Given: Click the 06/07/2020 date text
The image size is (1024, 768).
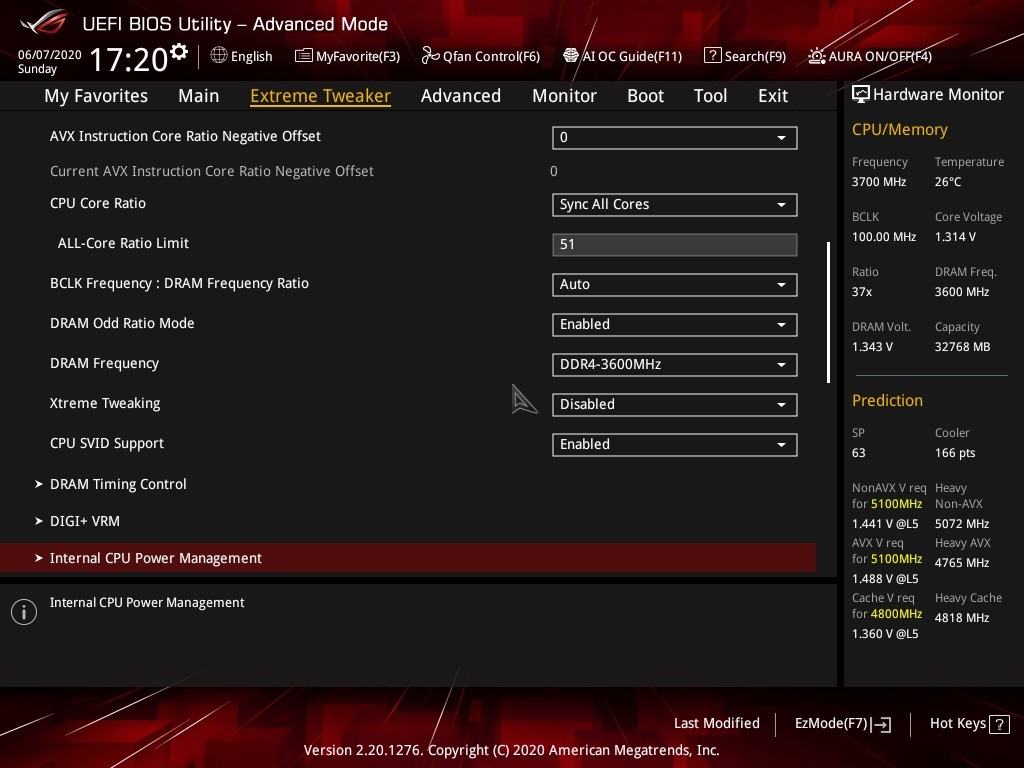Looking at the screenshot, I should click(x=50, y=55).
